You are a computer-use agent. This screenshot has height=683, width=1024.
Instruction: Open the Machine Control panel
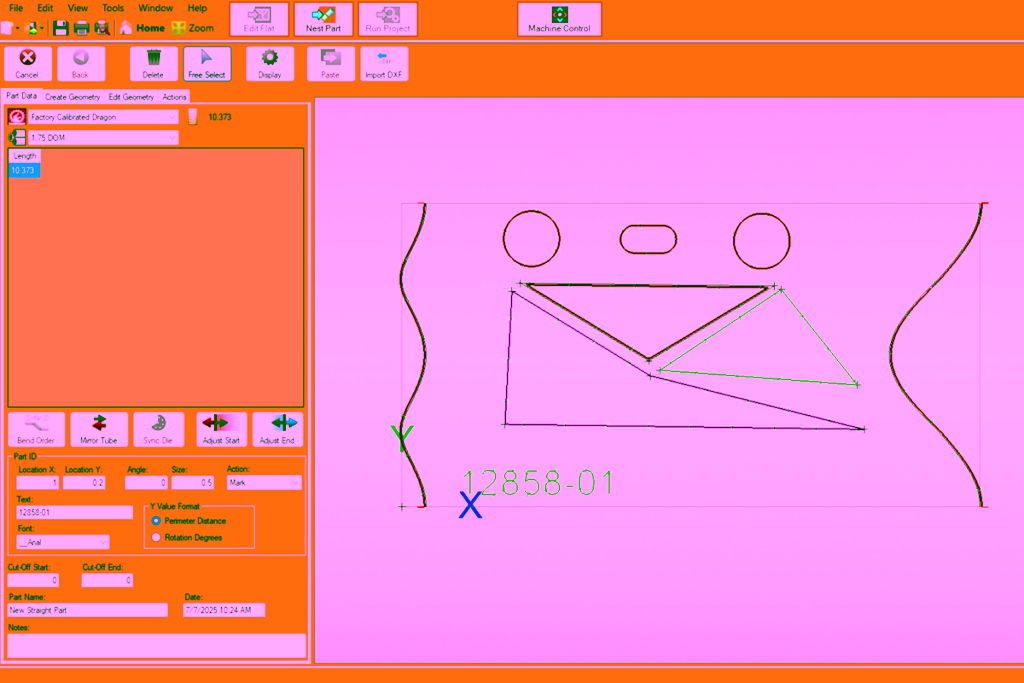tap(560, 19)
